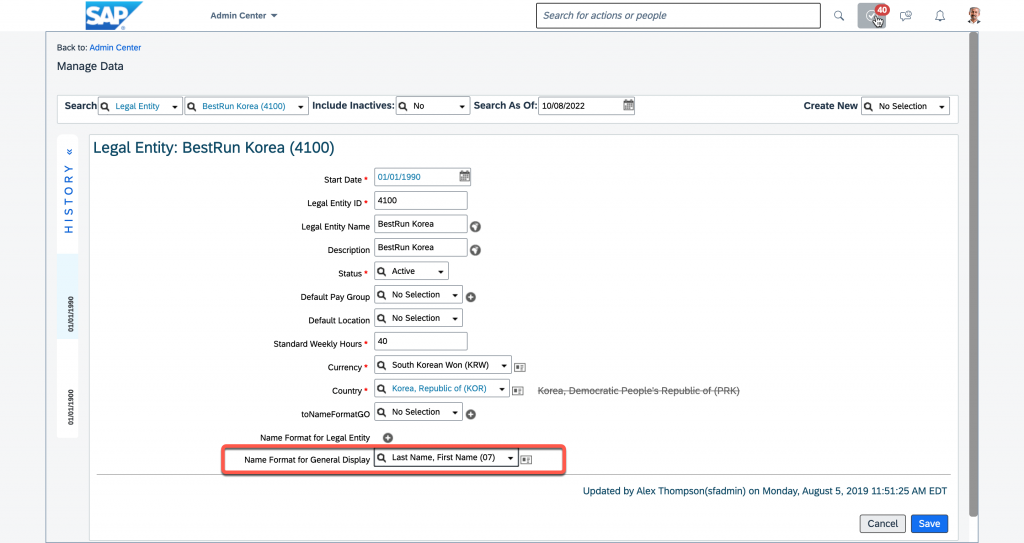Click the magnifier icon beside global search

pyautogui.click(x=839, y=16)
